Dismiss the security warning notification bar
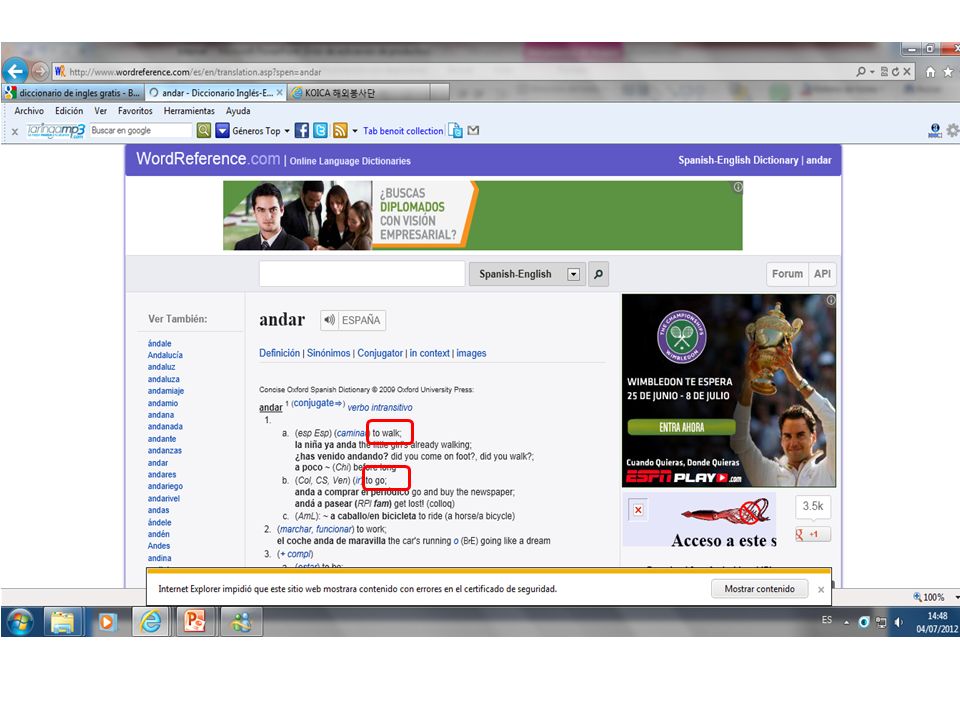This screenshot has height=720, width=960. coord(821,590)
